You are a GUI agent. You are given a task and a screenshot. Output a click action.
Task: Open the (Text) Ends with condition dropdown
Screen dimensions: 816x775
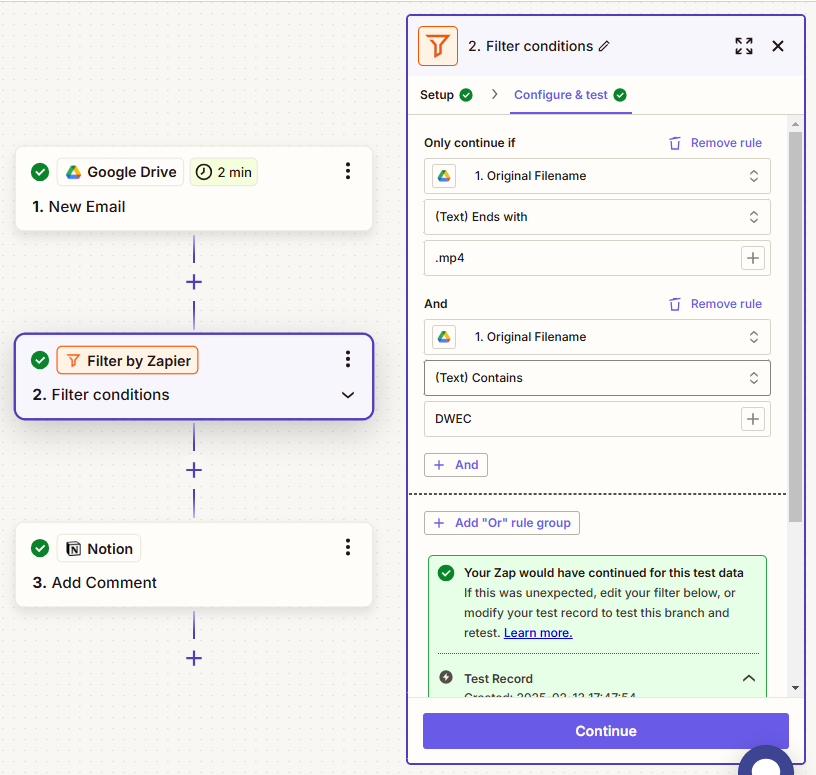pos(597,217)
